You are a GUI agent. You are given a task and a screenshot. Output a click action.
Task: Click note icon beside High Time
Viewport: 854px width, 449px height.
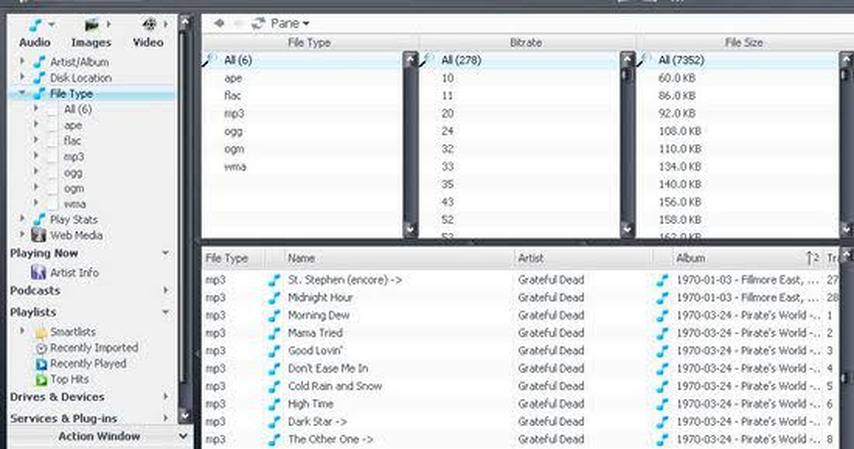point(274,404)
